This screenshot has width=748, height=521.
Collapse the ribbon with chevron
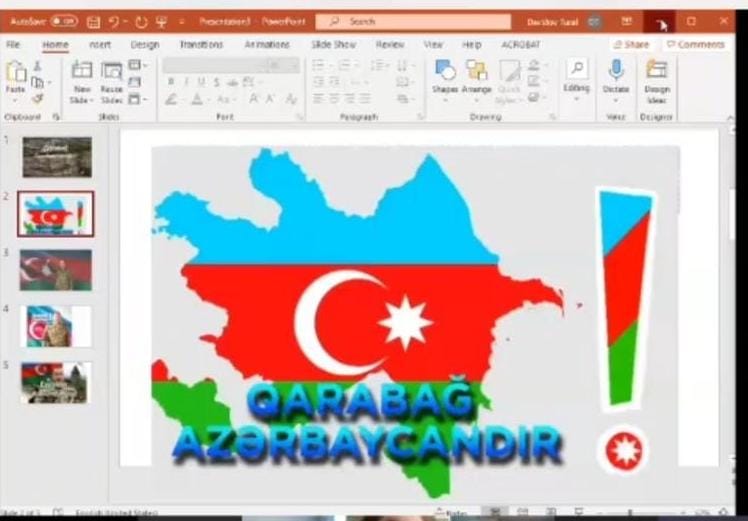tap(730, 117)
